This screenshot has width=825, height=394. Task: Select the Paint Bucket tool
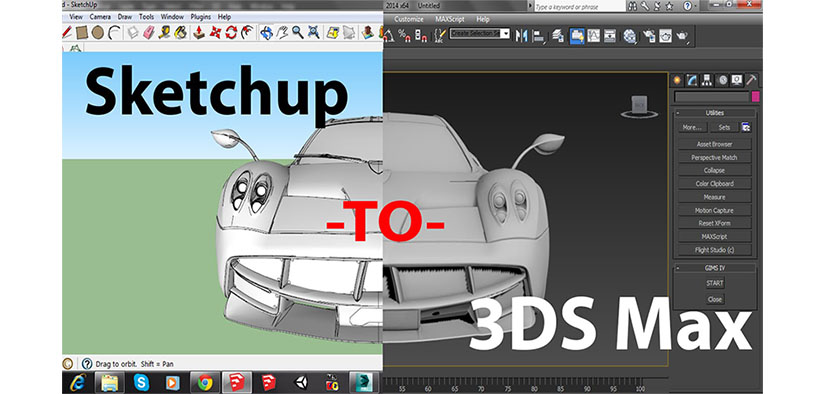point(180,33)
